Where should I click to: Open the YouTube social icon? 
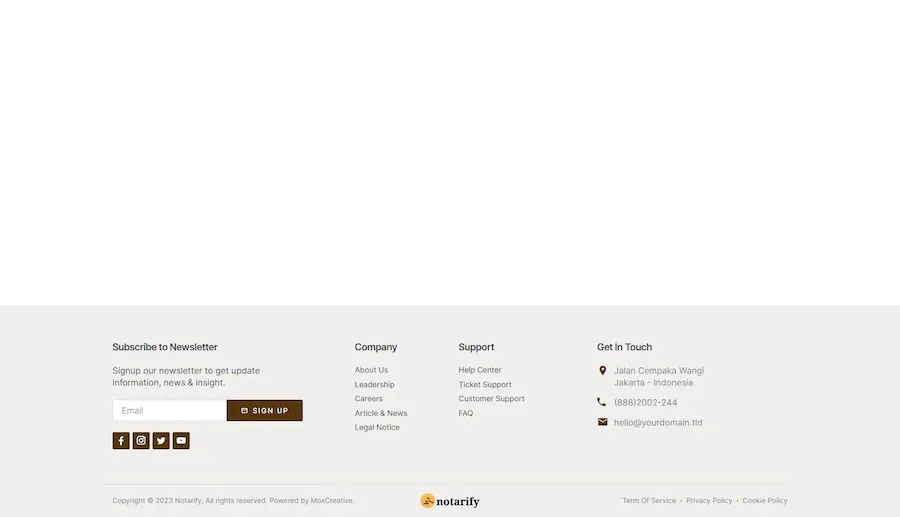pyautogui.click(x=181, y=441)
